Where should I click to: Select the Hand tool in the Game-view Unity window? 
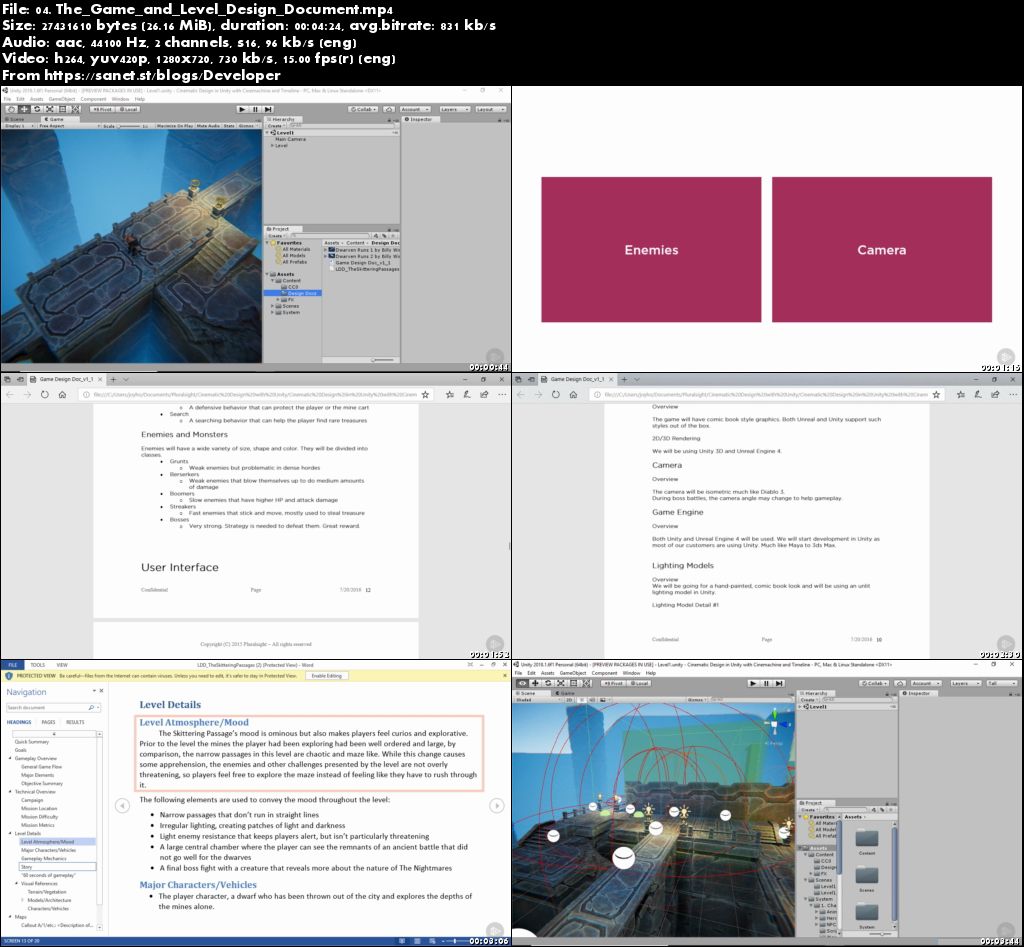coord(11,109)
